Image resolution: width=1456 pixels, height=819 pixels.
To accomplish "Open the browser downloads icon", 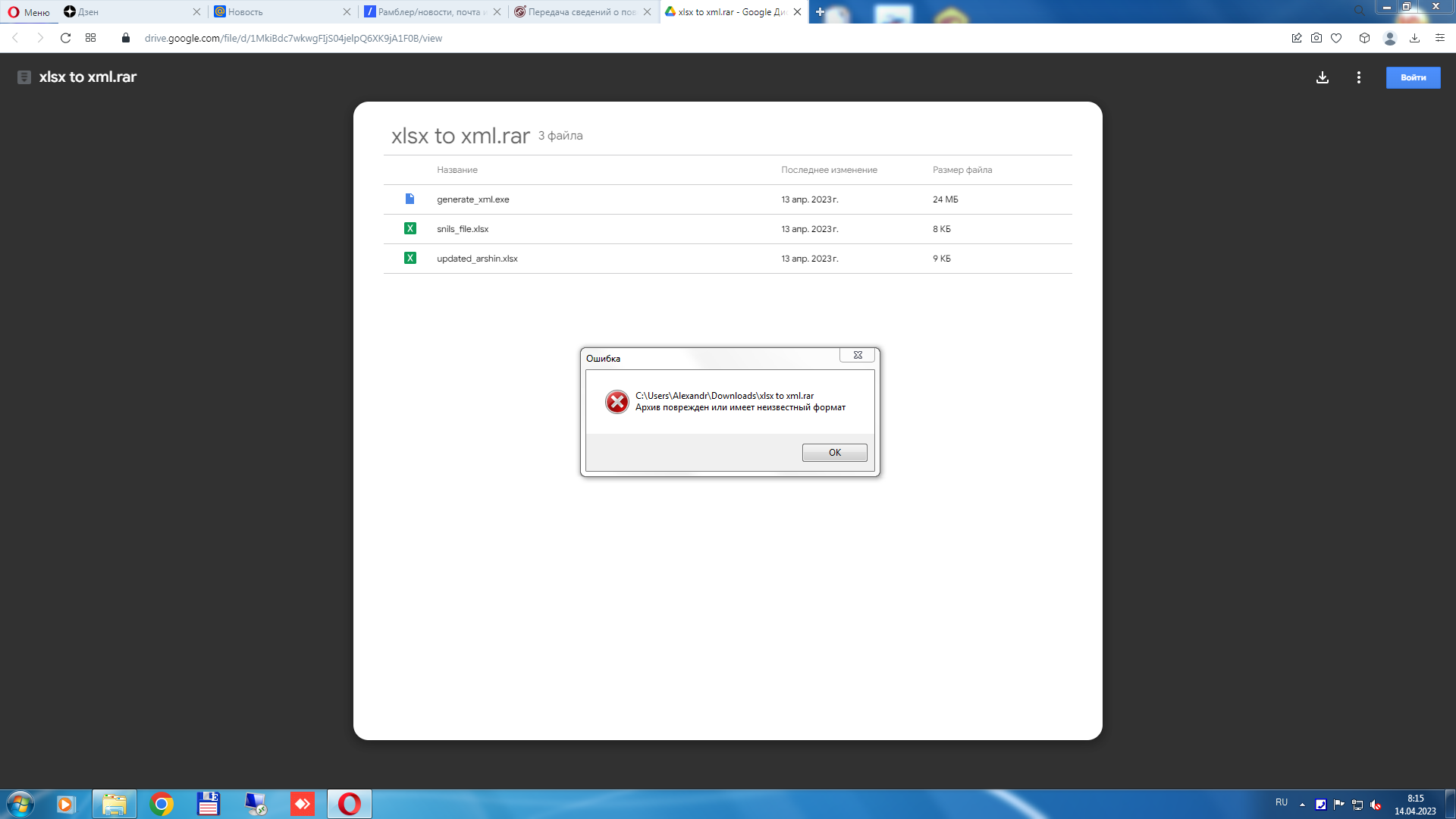I will pos(1414,38).
